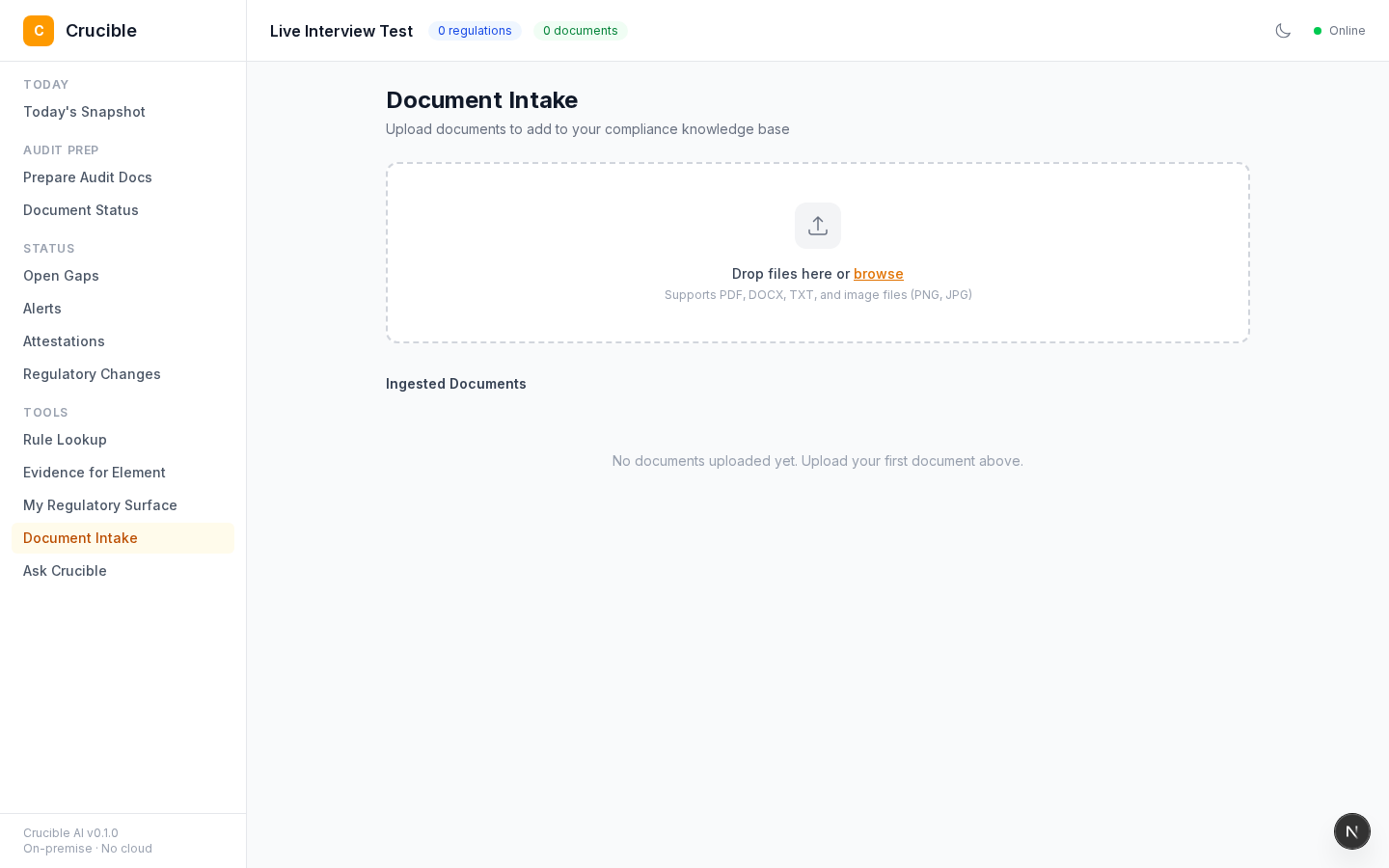The height and width of the screenshot is (868, 1389).
Task: Toggle the Document Intake active state
Action: (x=80, y=538)
